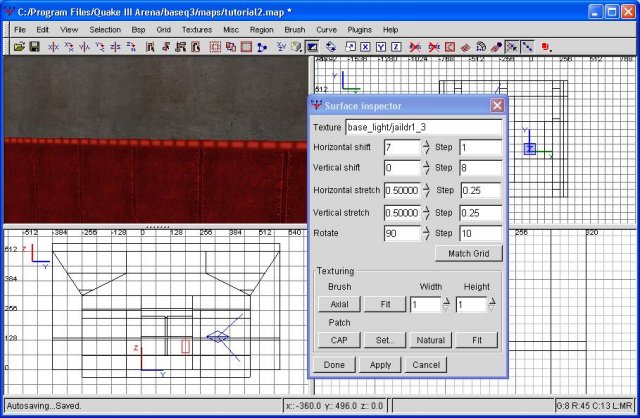Click Done in Surface Inspector
Viewport: 640px width, 418px height.
point(334,365)
